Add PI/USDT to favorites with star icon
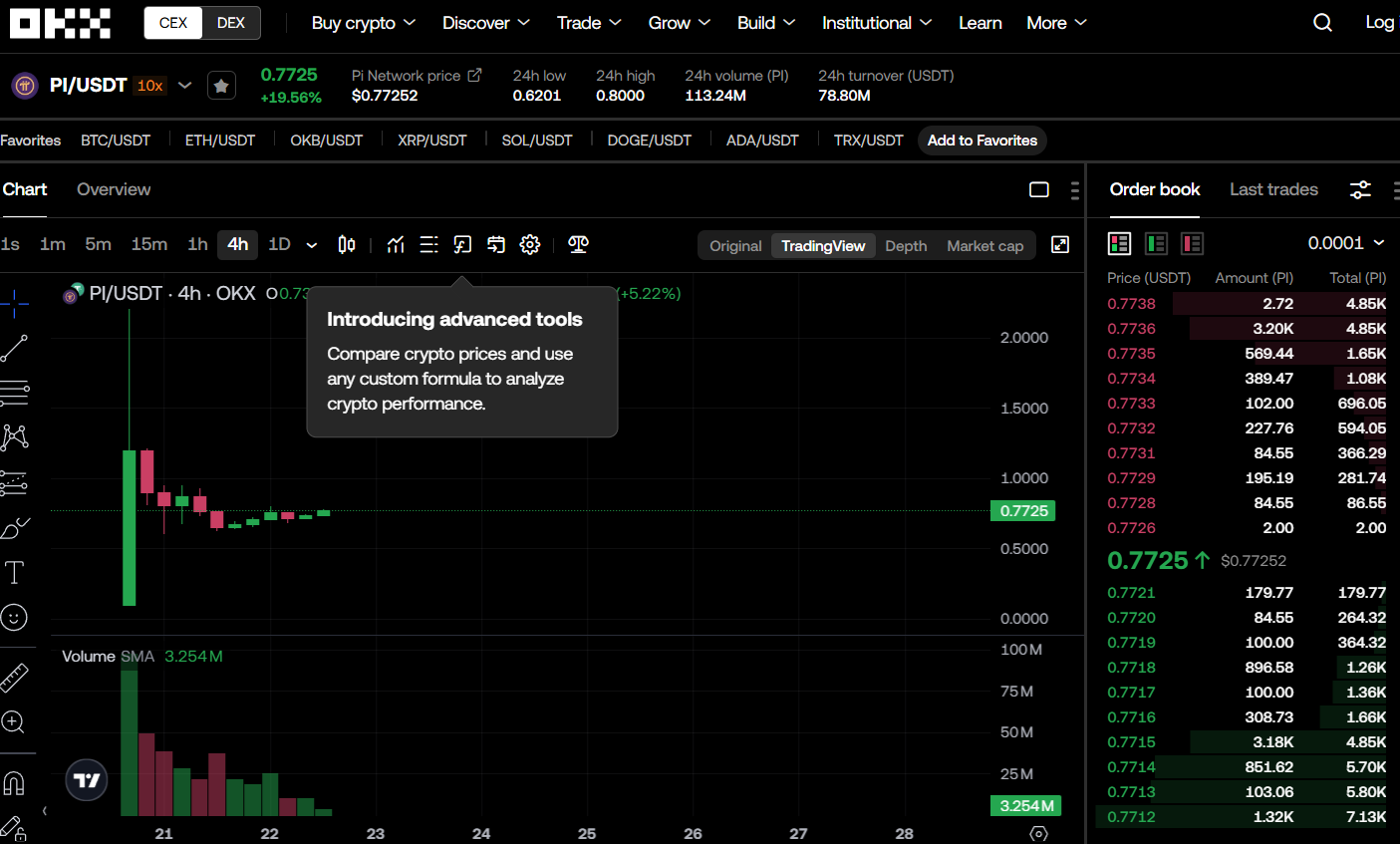Viewport: 1400px width, 844px height. [x=221, y=86]
